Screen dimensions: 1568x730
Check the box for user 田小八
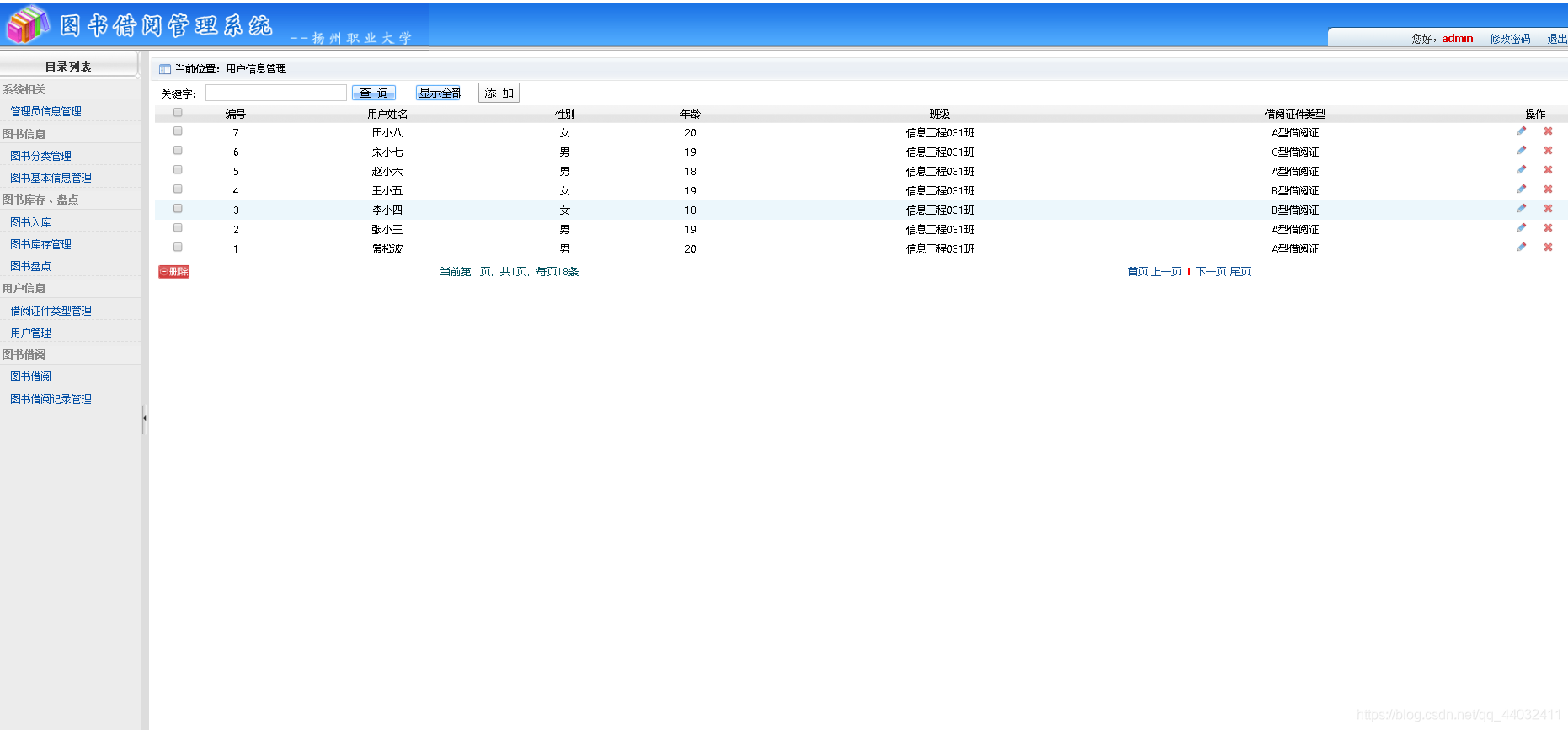point(178,131)
